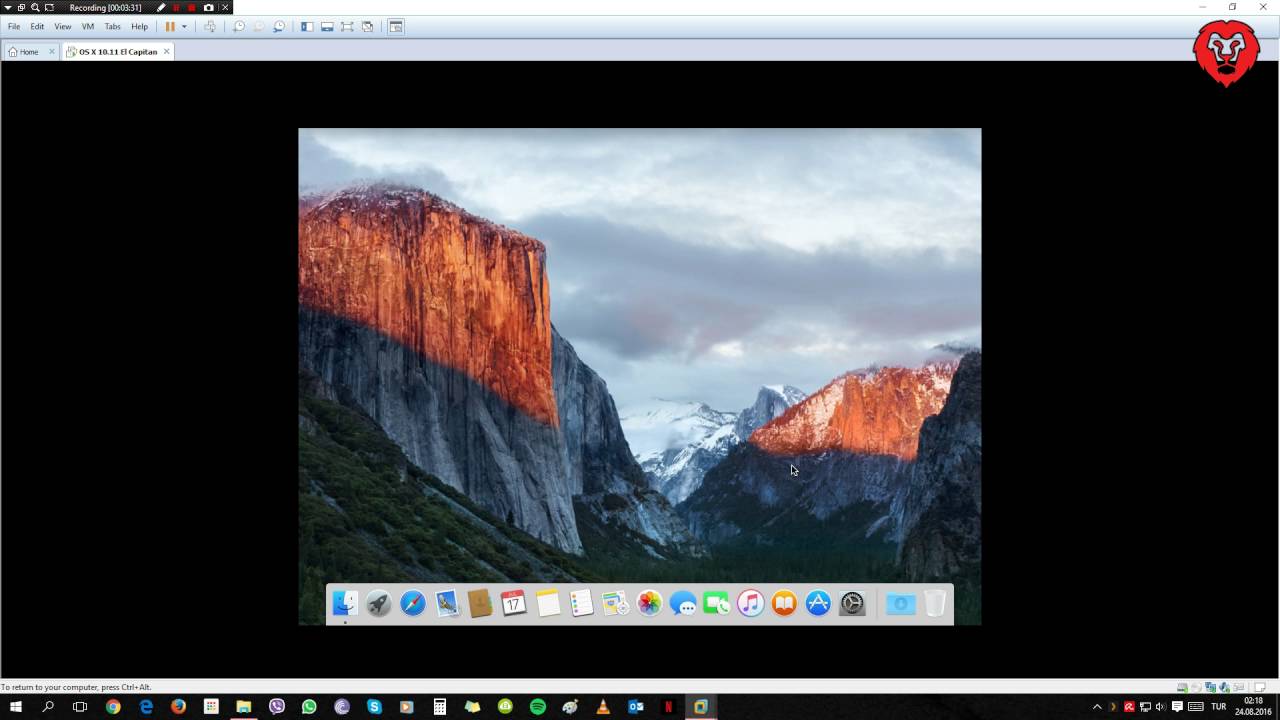Screen dimensions: 1280x720
Task: Take a snapshot of the virtual machine
Action: coord(239,26)
